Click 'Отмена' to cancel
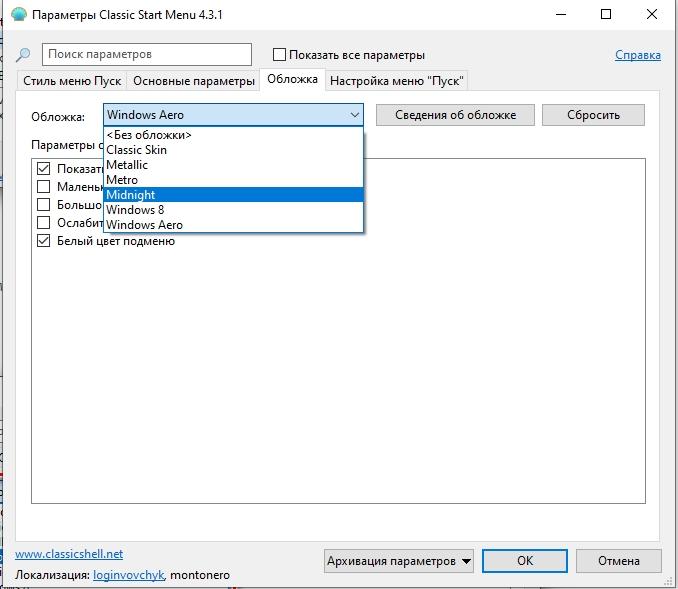The width and height of the screenshot is (678, 589). [x=619, y=561]
